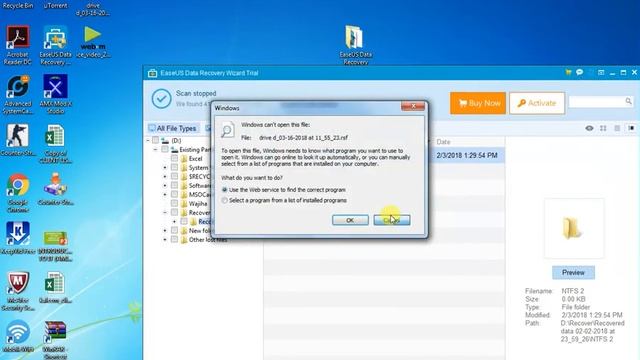640x360 pixels.
Task: Expand the System folder tree node
Action: click(x=165, y=167)
